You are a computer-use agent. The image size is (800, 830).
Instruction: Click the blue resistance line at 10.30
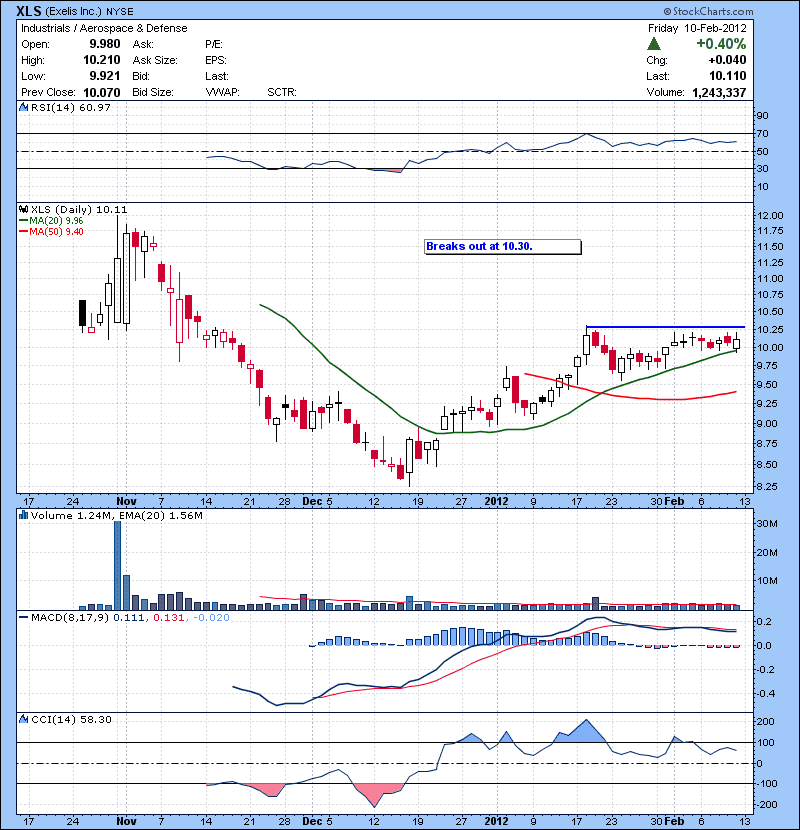(666, 327)
